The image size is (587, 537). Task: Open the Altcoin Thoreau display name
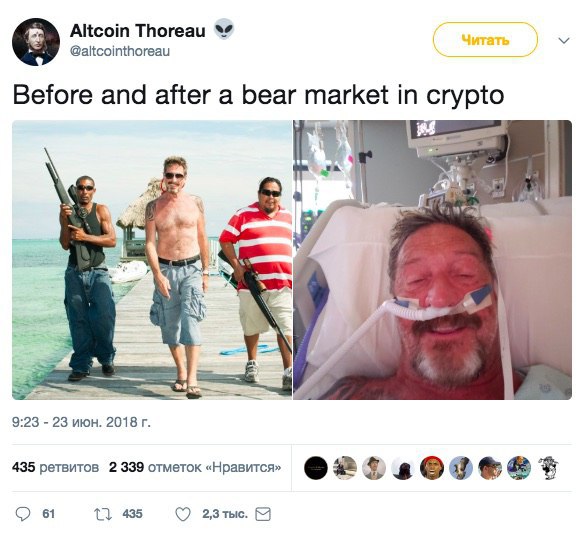tap(138, 30)
